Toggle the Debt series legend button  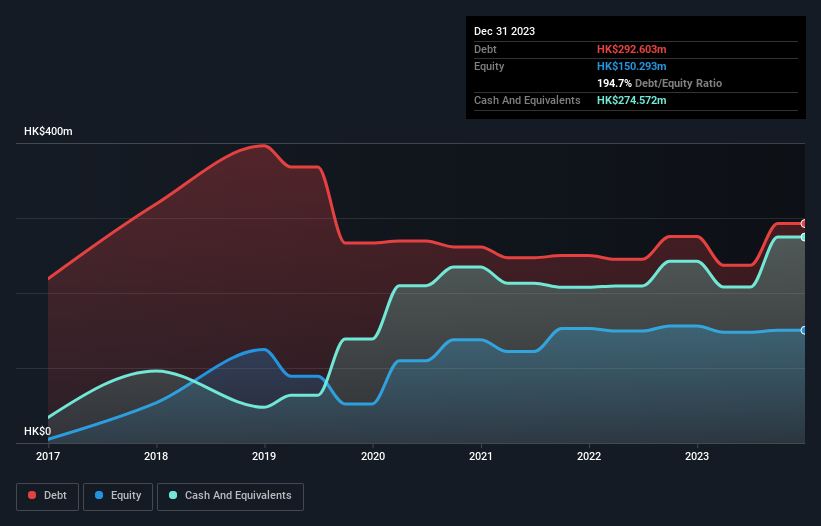pos(48,496)
